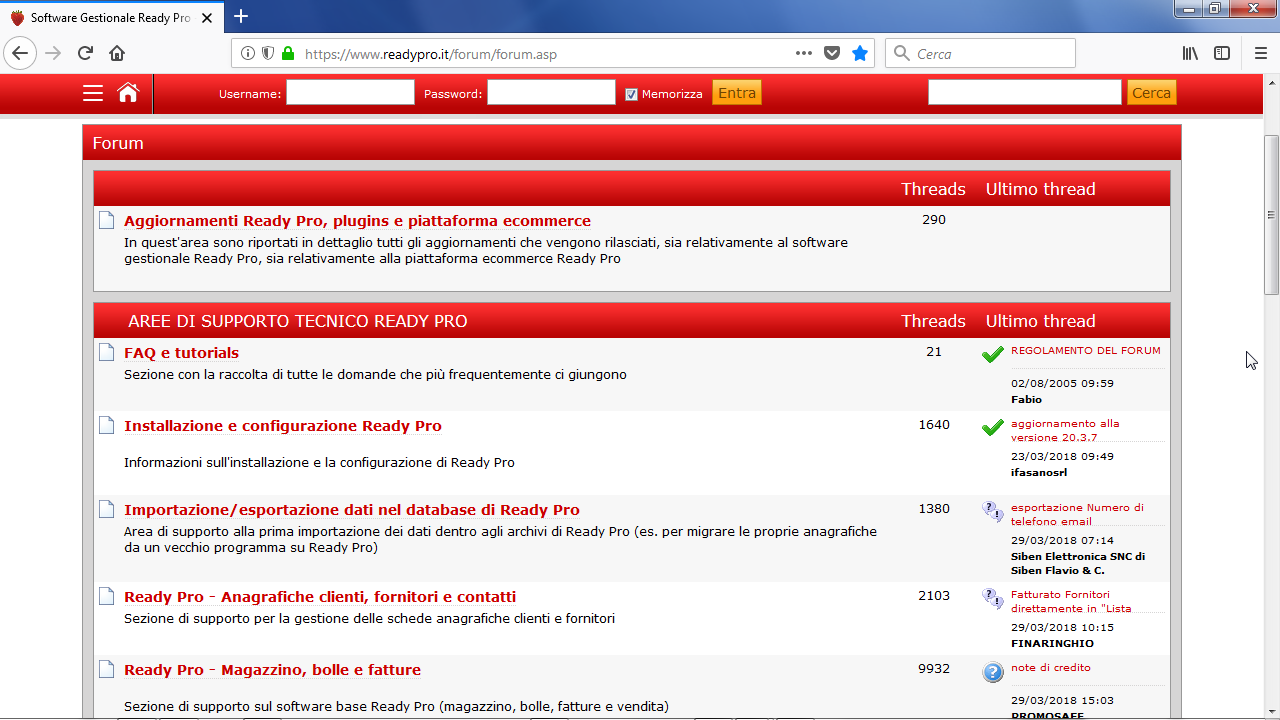
Task: Click username Fabio under REGOLAMENTO thread
Action: tap(1026, 400)
